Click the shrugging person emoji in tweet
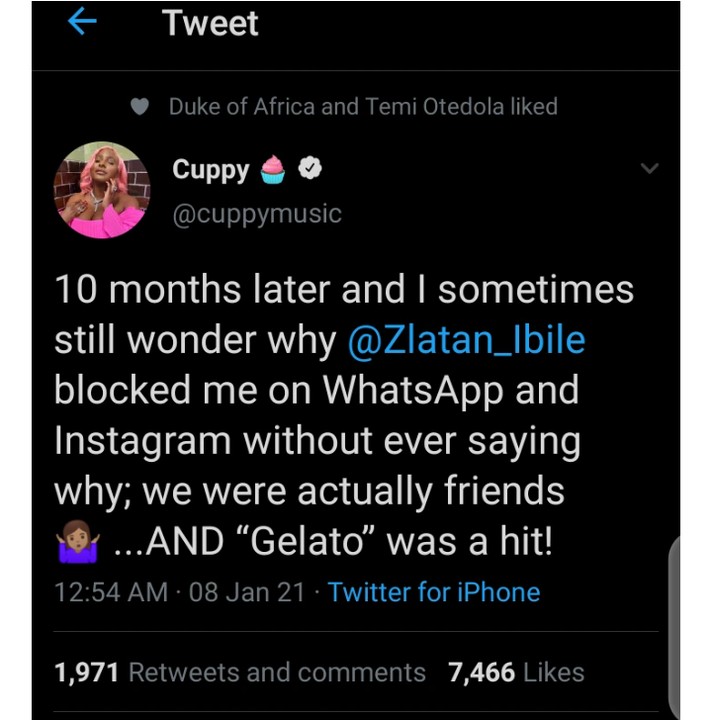712x720 pixels. [77, 544]
